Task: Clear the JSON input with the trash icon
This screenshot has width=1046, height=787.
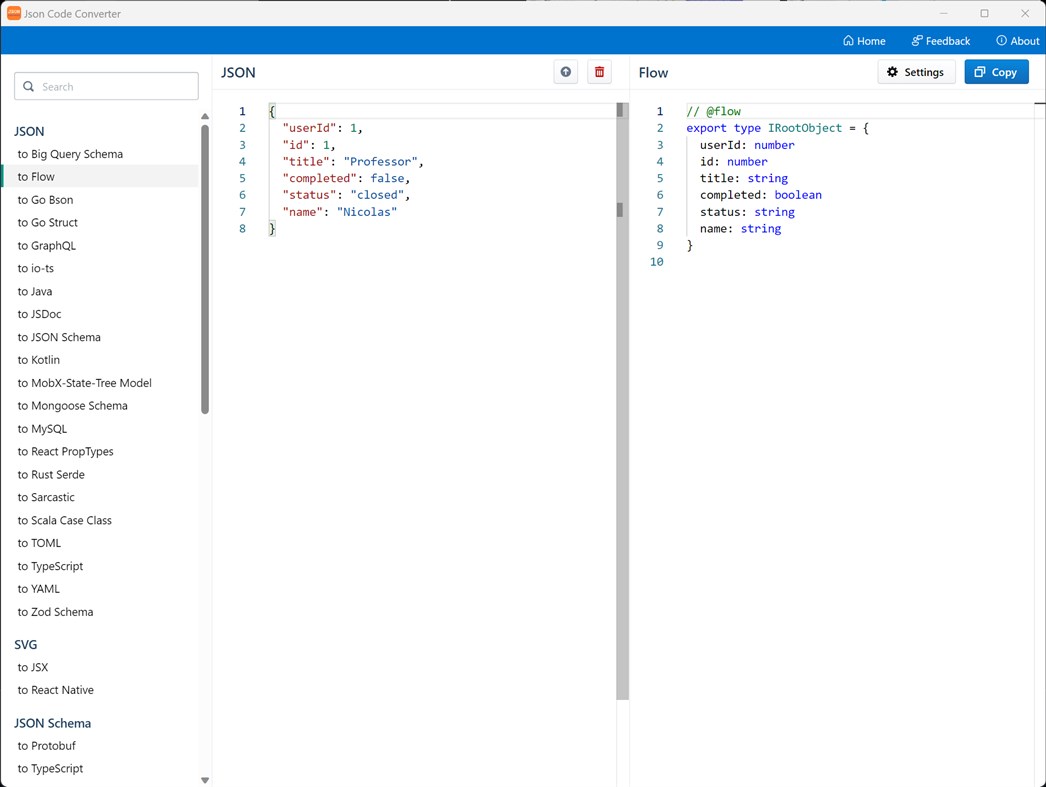Action: (x=599, y=72)
